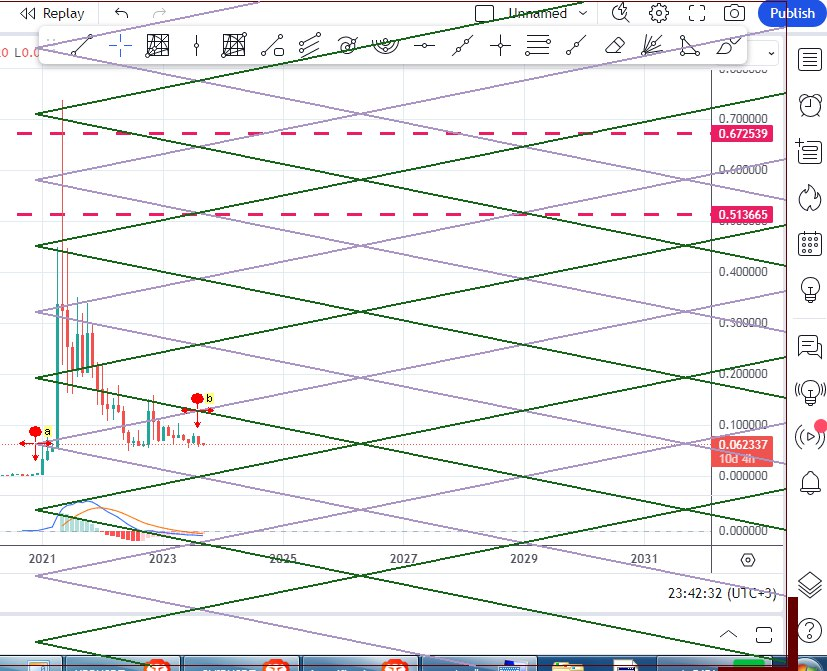Image resolution: width=827 pixels, height=671 pixels.
Task: Maximize the bottom panel
Action: (764, 635)
